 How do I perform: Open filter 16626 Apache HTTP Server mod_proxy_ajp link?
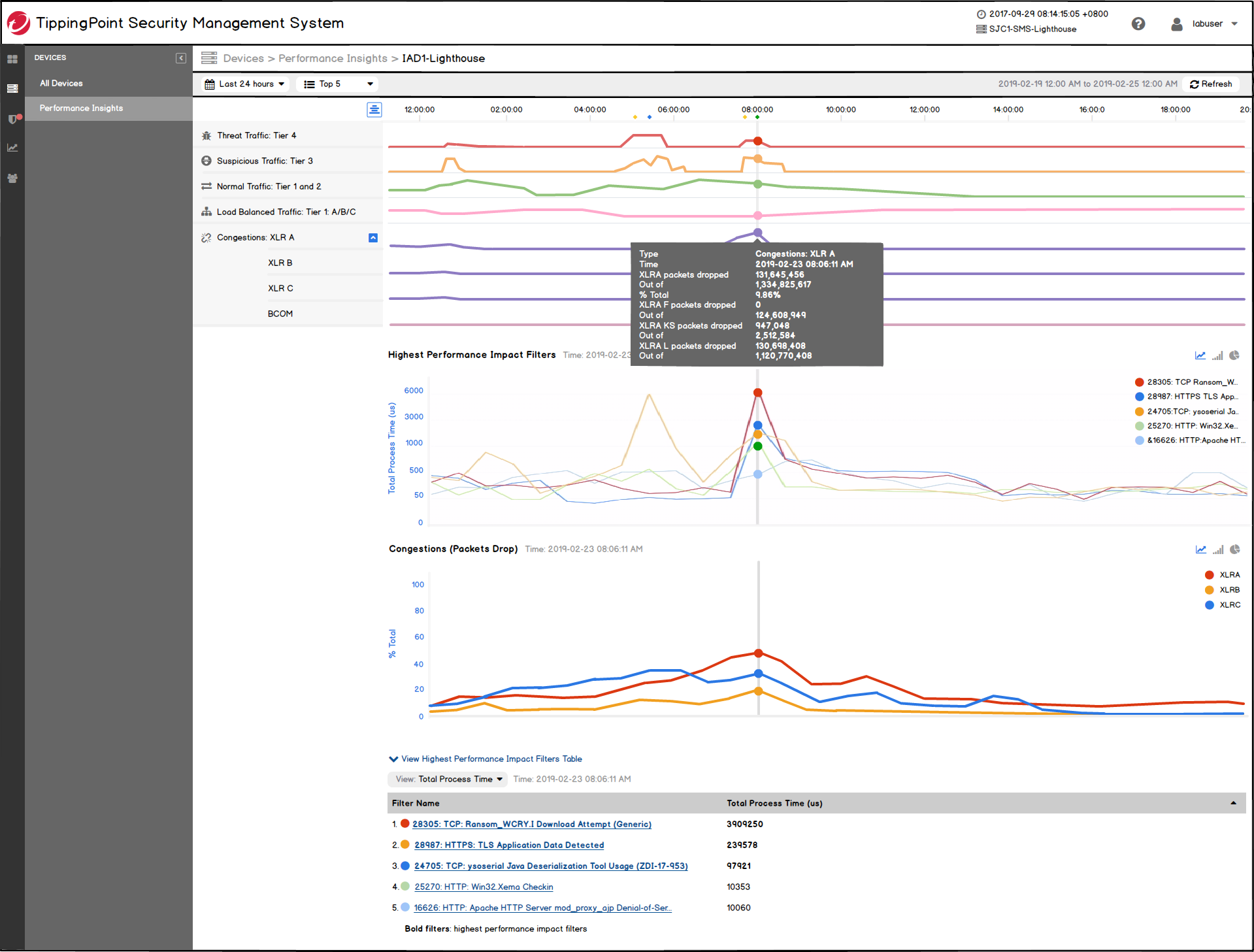pos(542,908)
